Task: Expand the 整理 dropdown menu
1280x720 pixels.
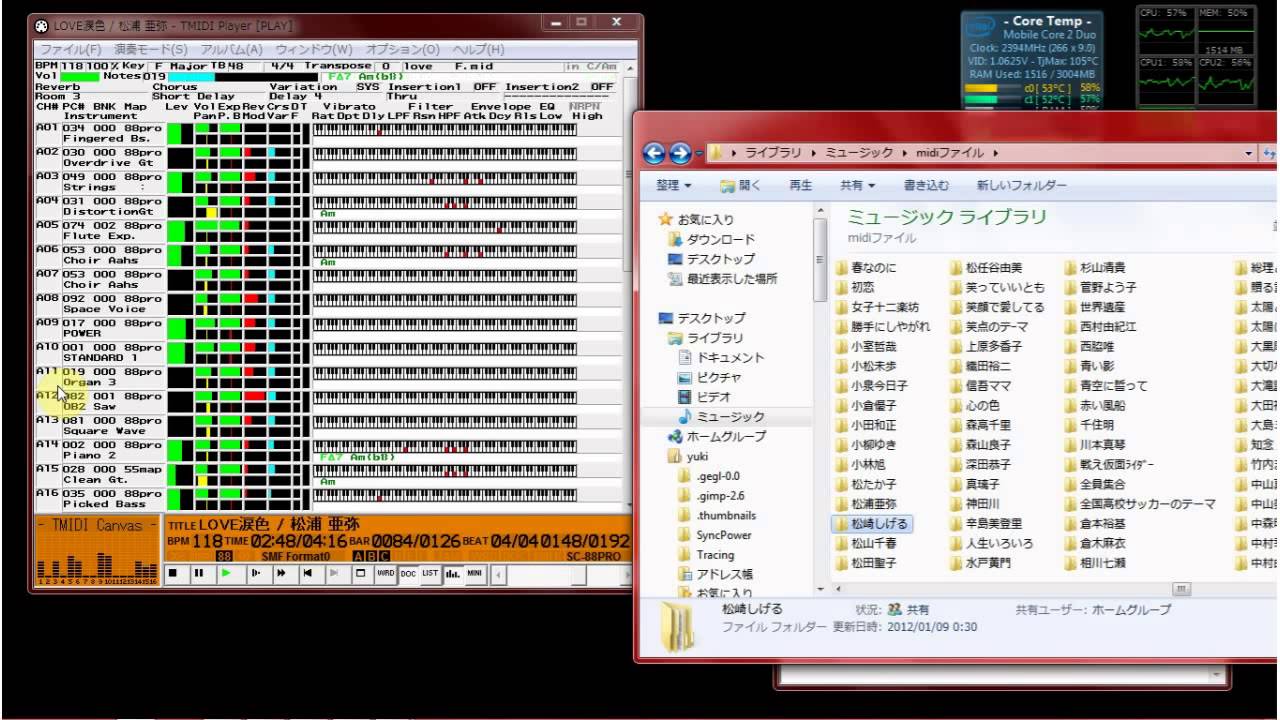Action: 674,185
